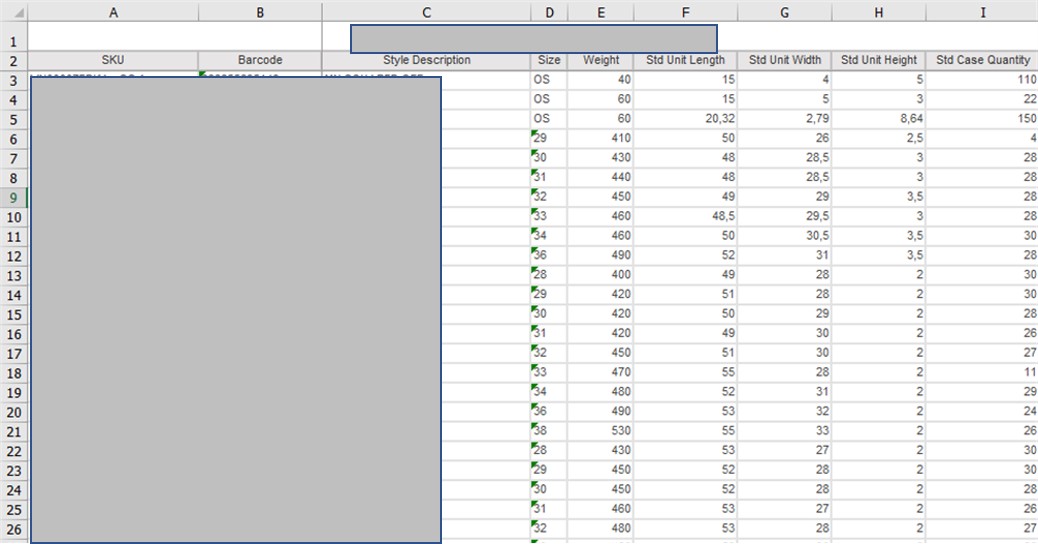Select Weight cell 40 in row 3
Screen dimensions: 1038x544
click(x=600, y=79)
